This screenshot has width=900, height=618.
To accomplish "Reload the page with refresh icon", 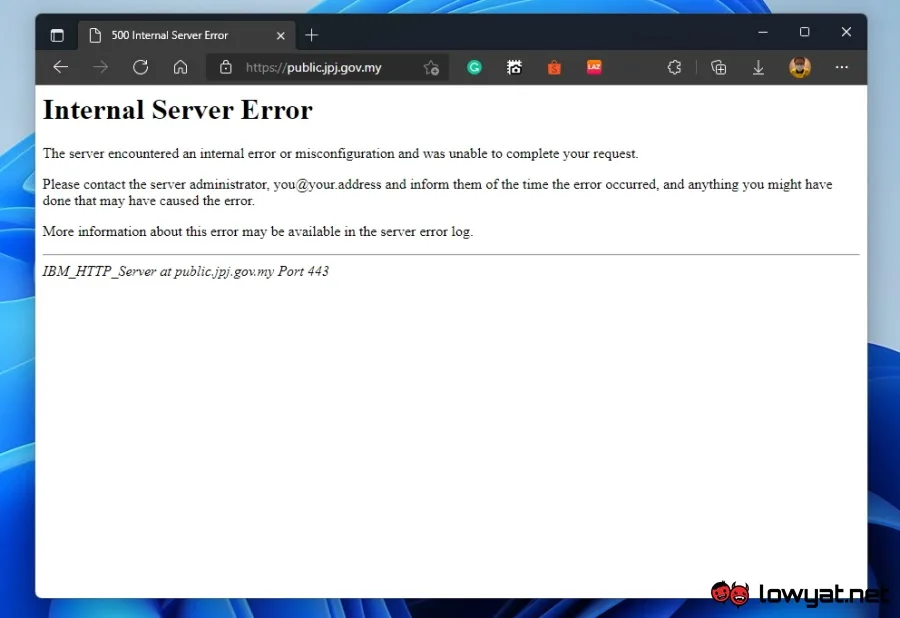I will point(141,67).
